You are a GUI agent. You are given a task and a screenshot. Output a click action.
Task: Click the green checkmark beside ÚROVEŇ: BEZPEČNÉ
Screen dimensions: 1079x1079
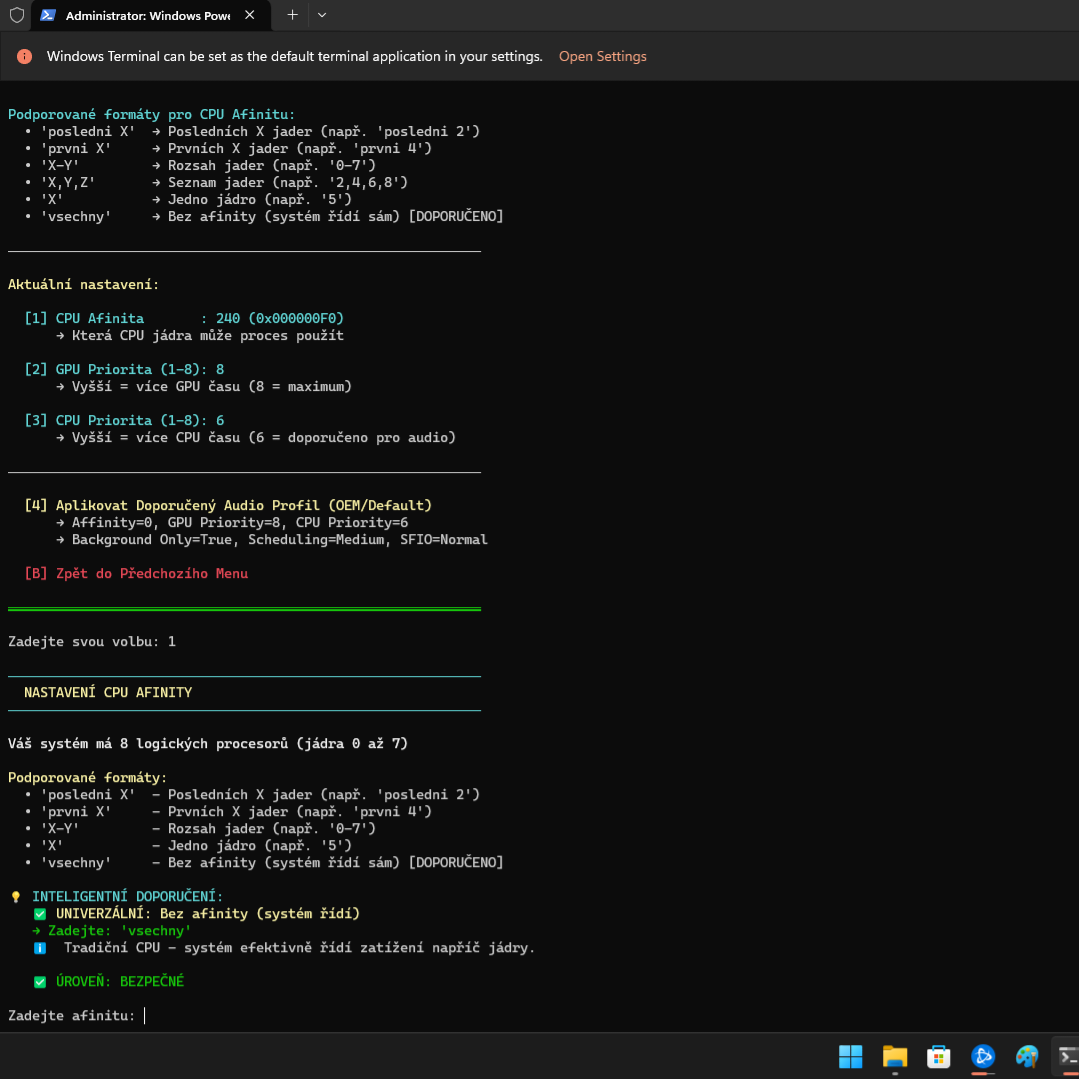coord(40,982)
